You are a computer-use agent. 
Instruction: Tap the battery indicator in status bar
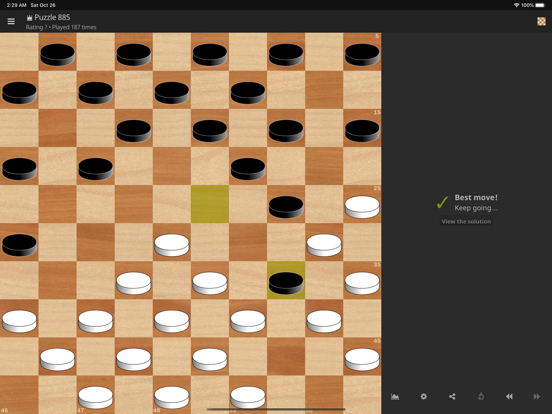pos(540,5)
